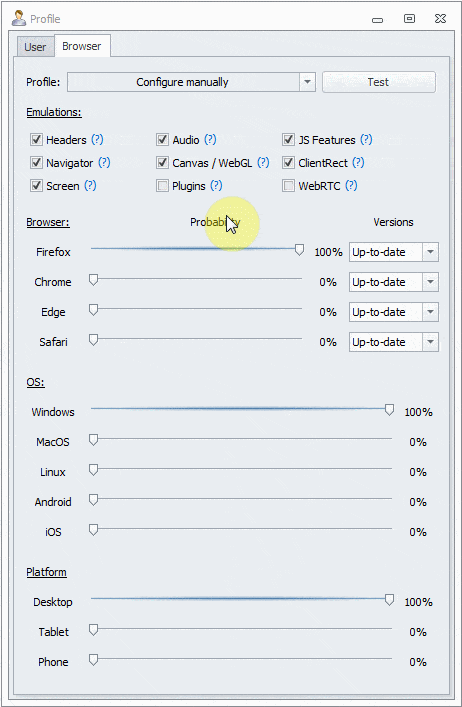The width and height of the screenshot is (462, 707).
Task: Switch to the User tab
Action: 35,47
